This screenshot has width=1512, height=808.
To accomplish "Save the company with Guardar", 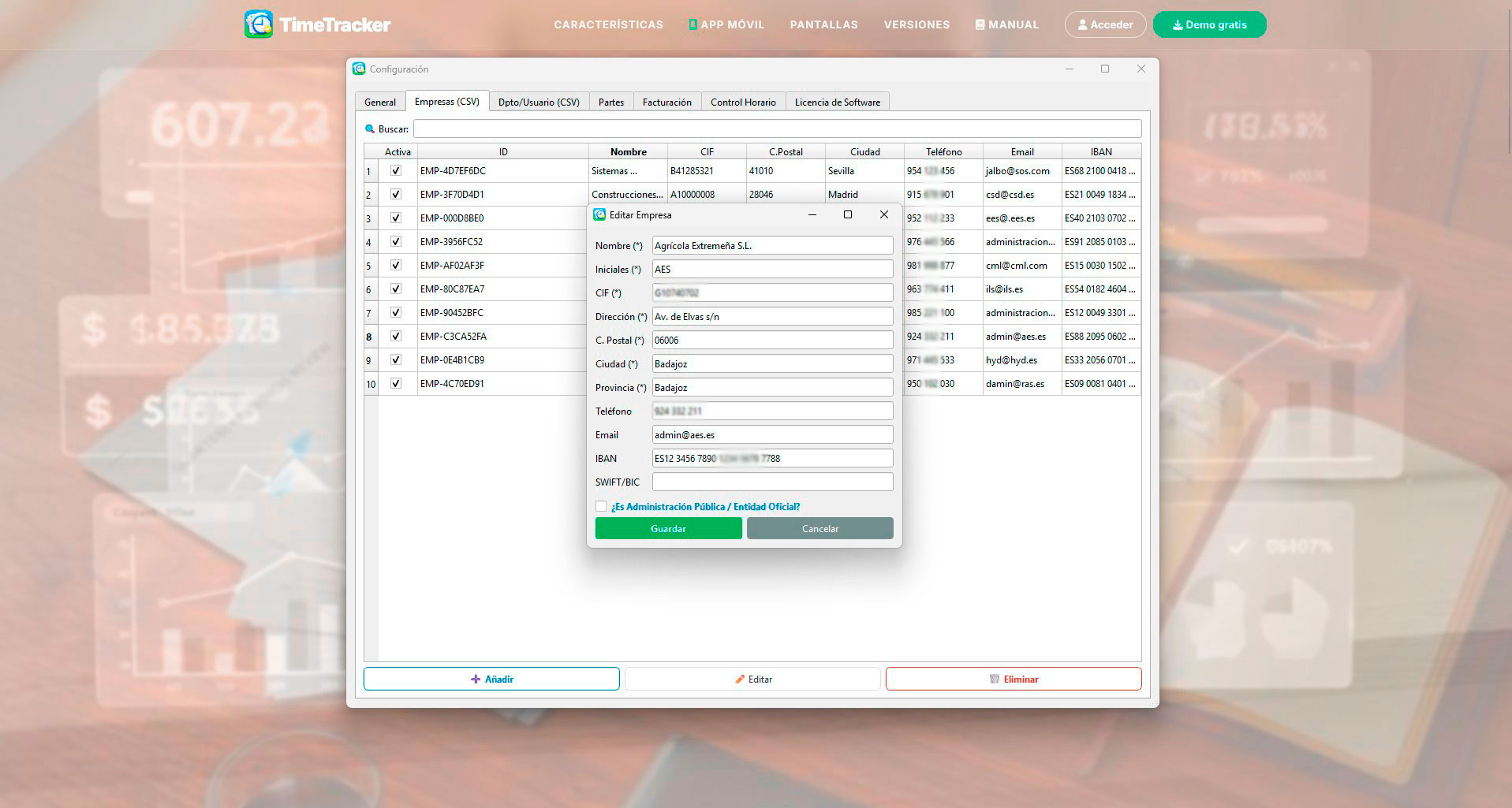I will (x=668, y=528).
